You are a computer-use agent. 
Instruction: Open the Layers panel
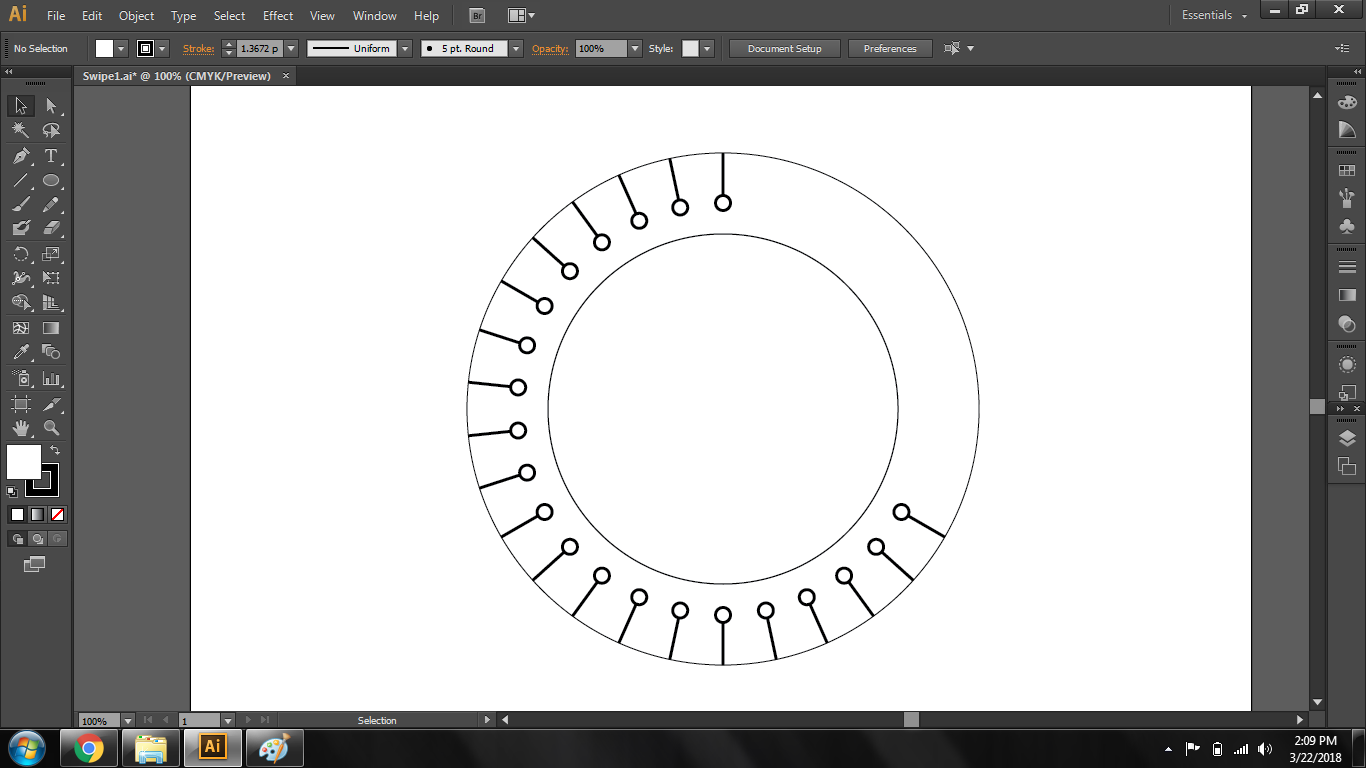pos(1347,438)
